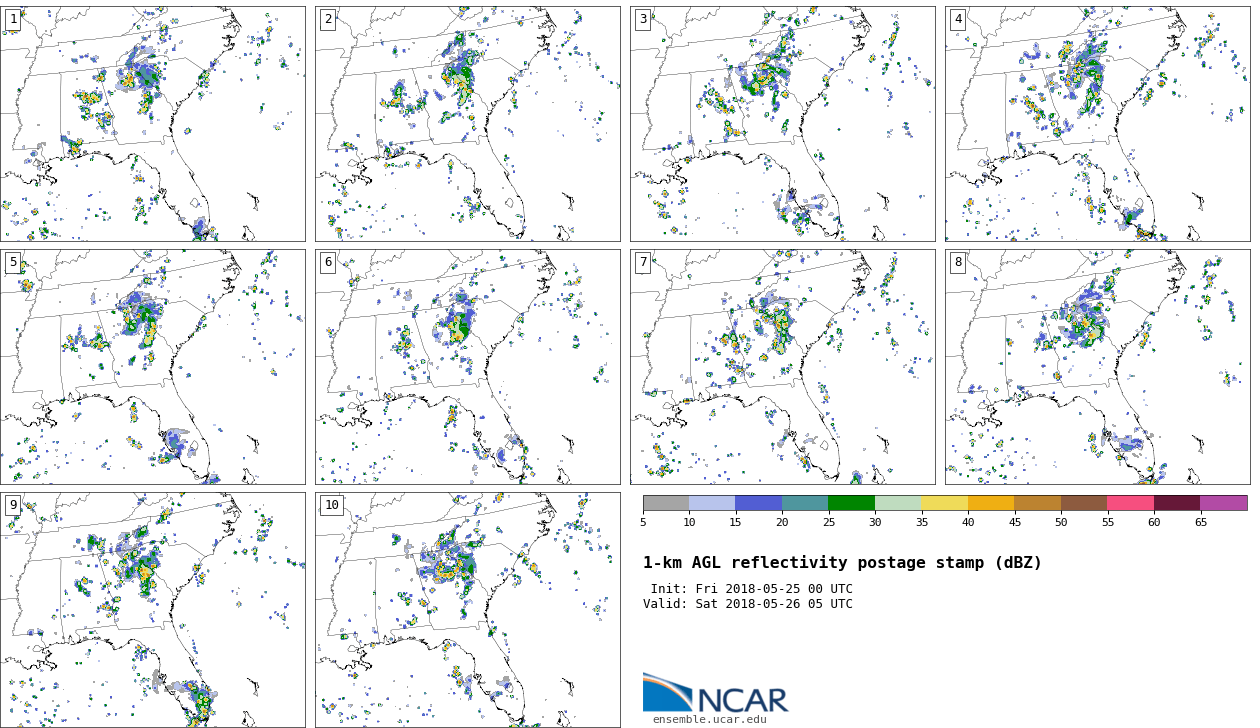This screenshot has width=1260, height=728.
Task: Pick ensemble member 7 map panel
Action: [782, 366]
